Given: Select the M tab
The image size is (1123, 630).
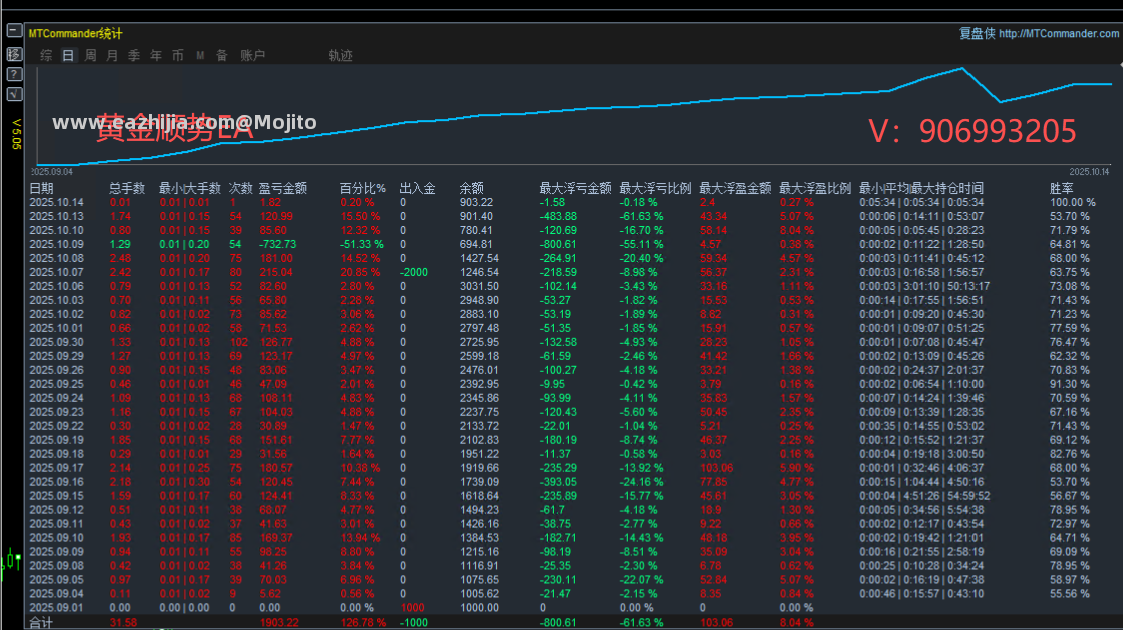Looking at the screenshot, I should click(x=200, y=55).
